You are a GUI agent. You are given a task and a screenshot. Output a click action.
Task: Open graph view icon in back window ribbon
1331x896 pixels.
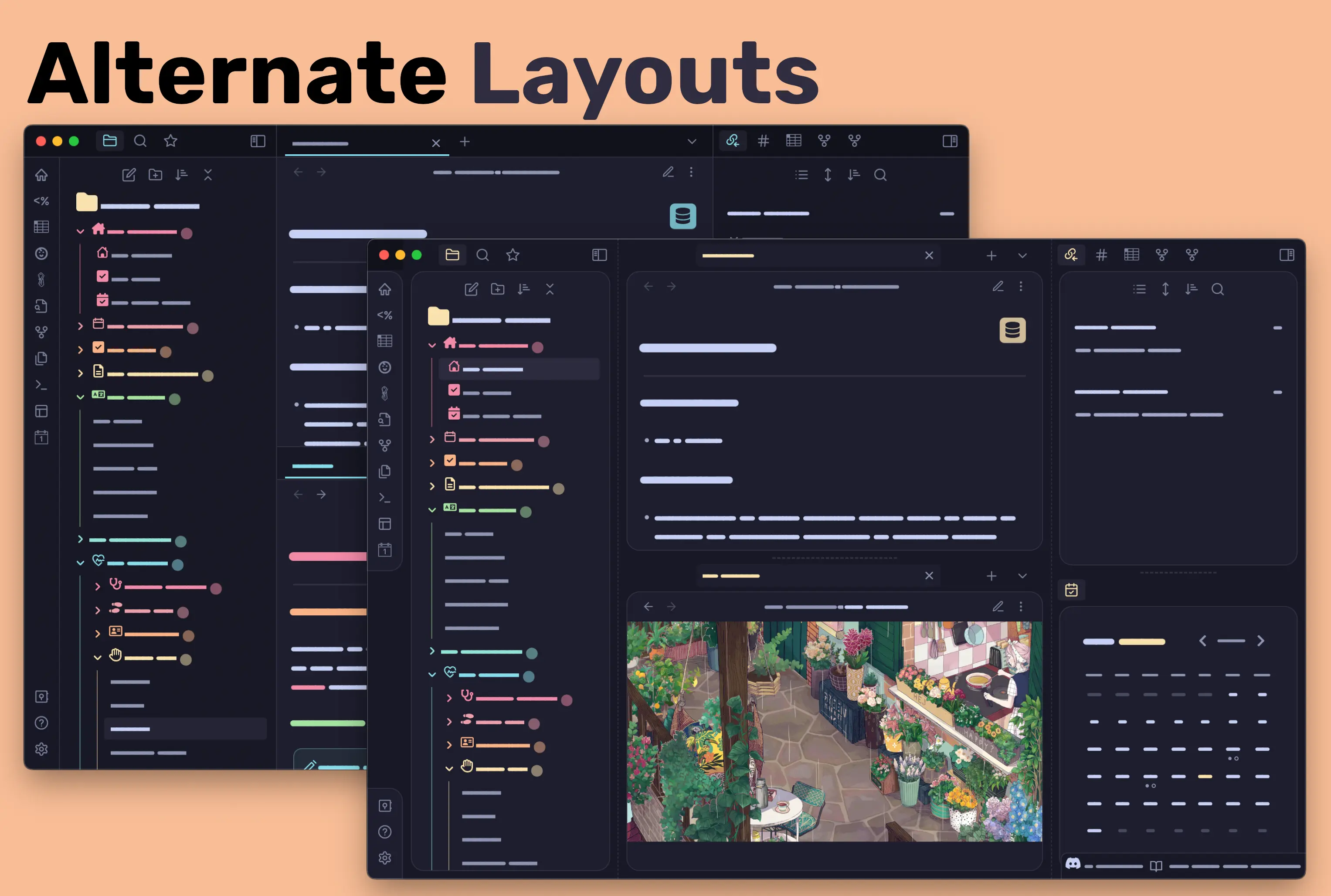tap(41, 332)
